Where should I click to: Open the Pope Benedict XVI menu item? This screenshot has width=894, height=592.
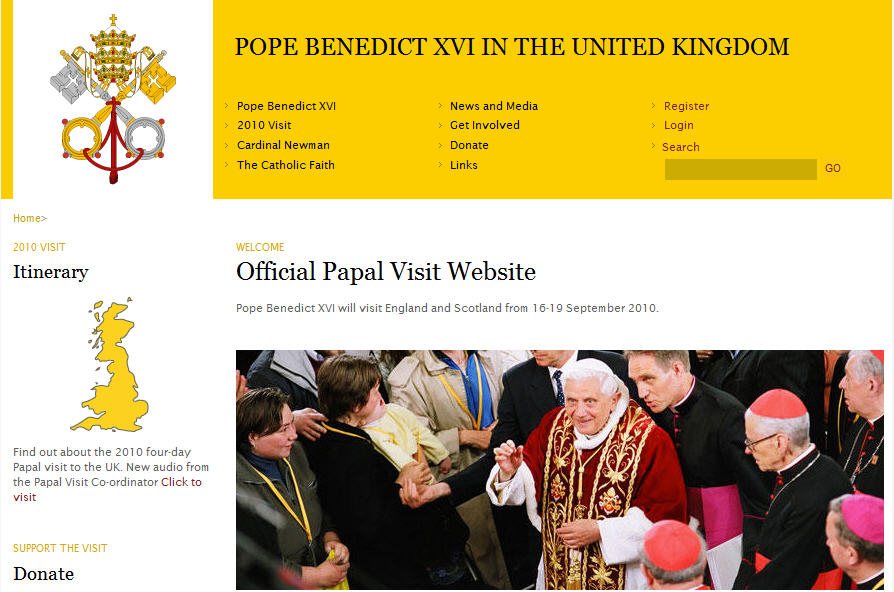coord(286,106)
